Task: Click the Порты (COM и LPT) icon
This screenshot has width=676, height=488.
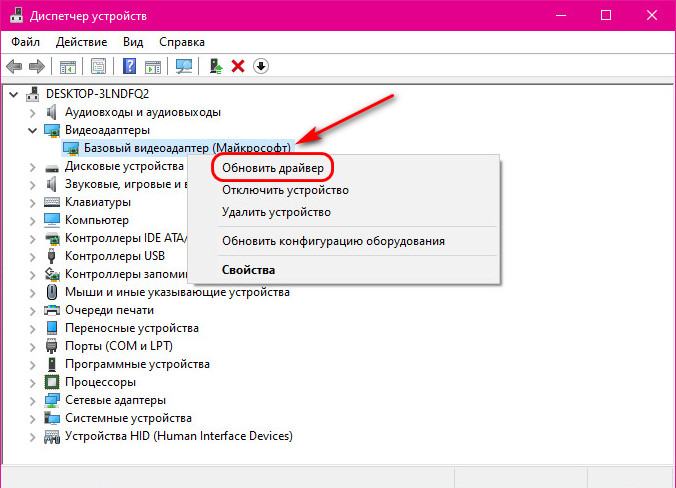Action: pyautogui.click(x=52, y=346)
